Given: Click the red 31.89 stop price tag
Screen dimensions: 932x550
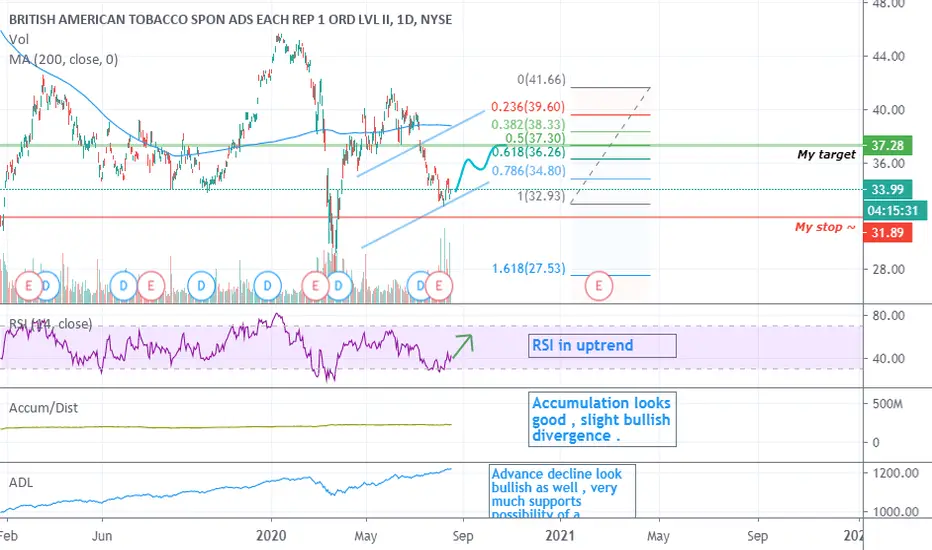Looking at the screenshot, I should (887, 232).
